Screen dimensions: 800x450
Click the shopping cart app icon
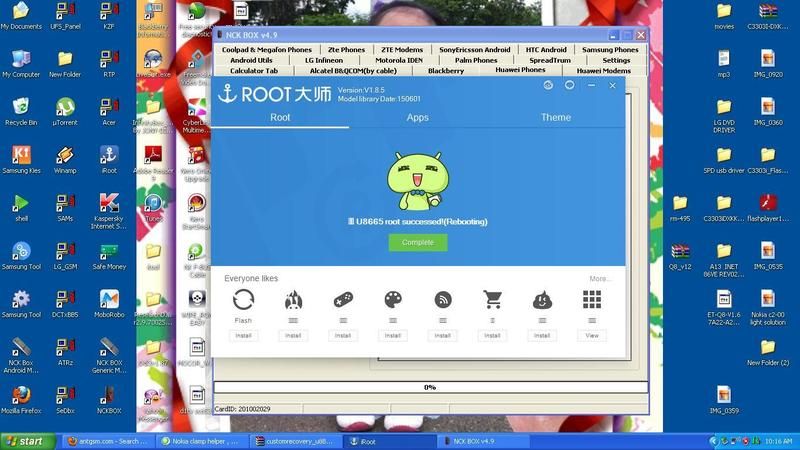click(x=492, y=299)
